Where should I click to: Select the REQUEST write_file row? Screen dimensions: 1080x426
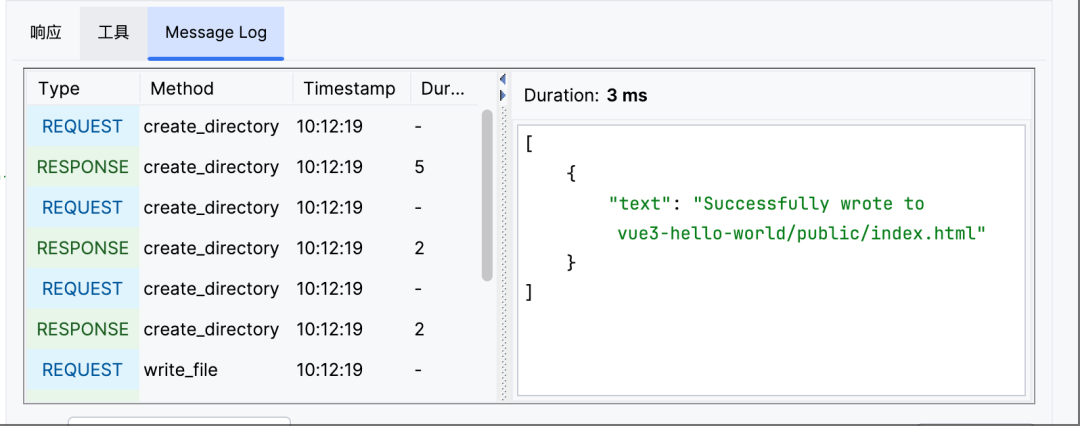[x=252, y=370]
